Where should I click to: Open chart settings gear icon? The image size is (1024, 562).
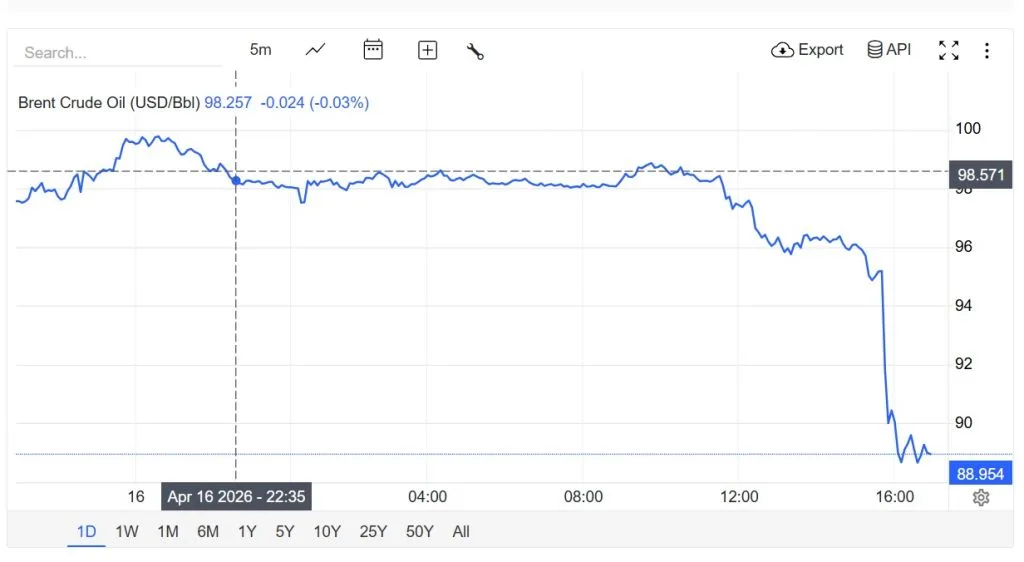coord(981,497)
